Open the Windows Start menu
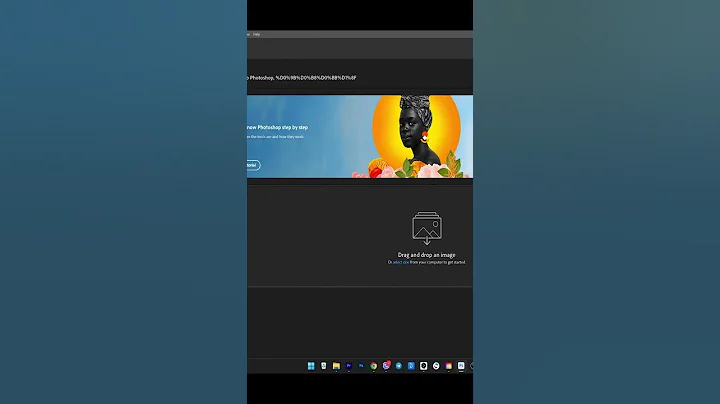 coord(311,366)
